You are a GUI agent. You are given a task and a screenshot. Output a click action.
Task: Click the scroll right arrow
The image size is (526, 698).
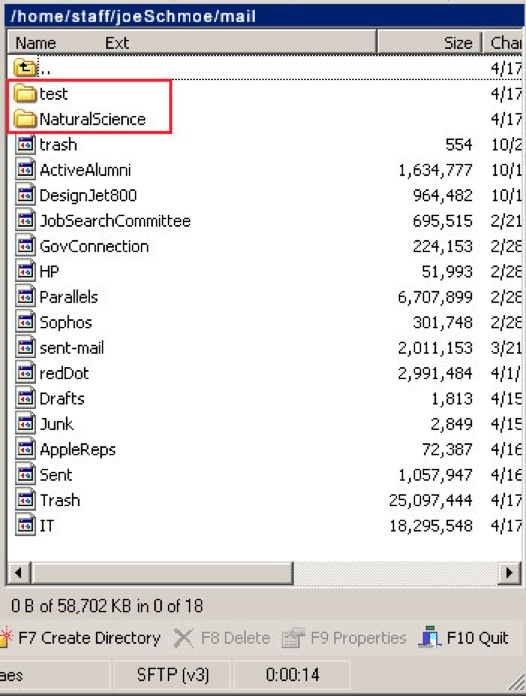(509, 572)
